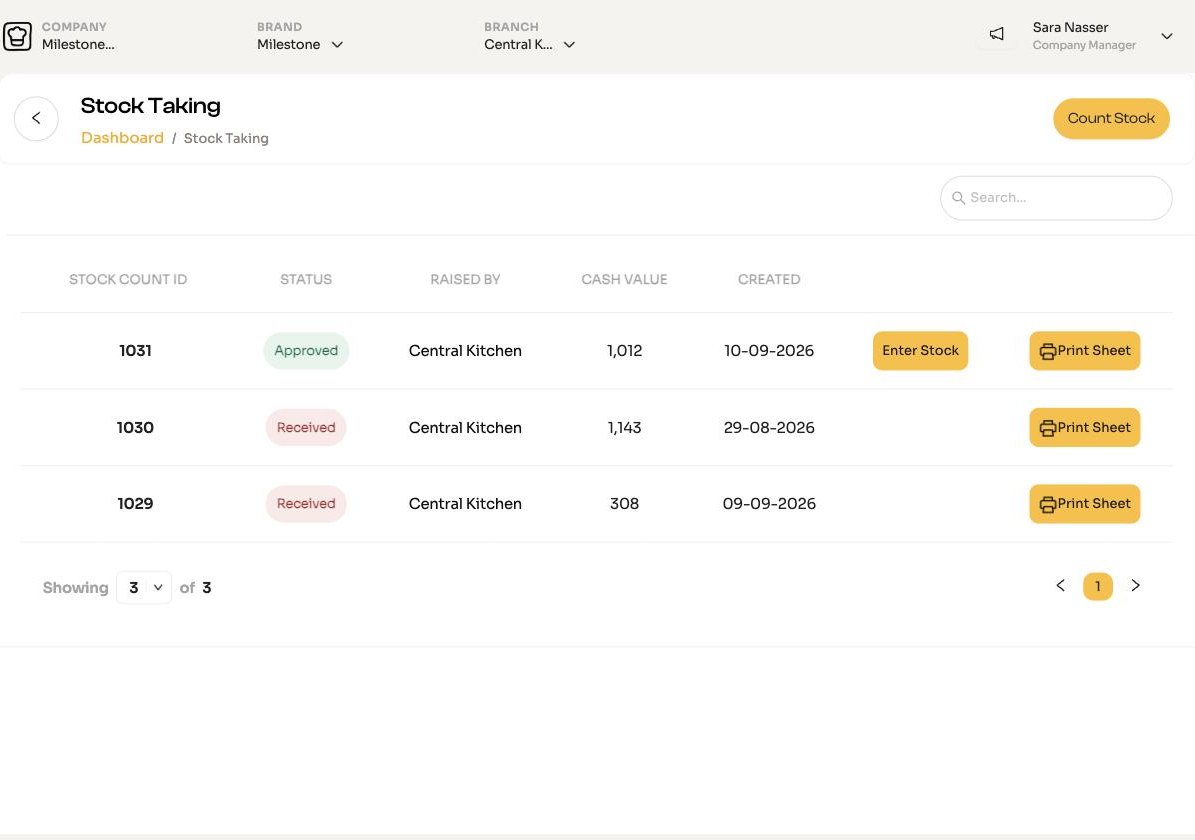Select stock count ID 1031
The image size is (1195, 840).
tap(135, 351)
